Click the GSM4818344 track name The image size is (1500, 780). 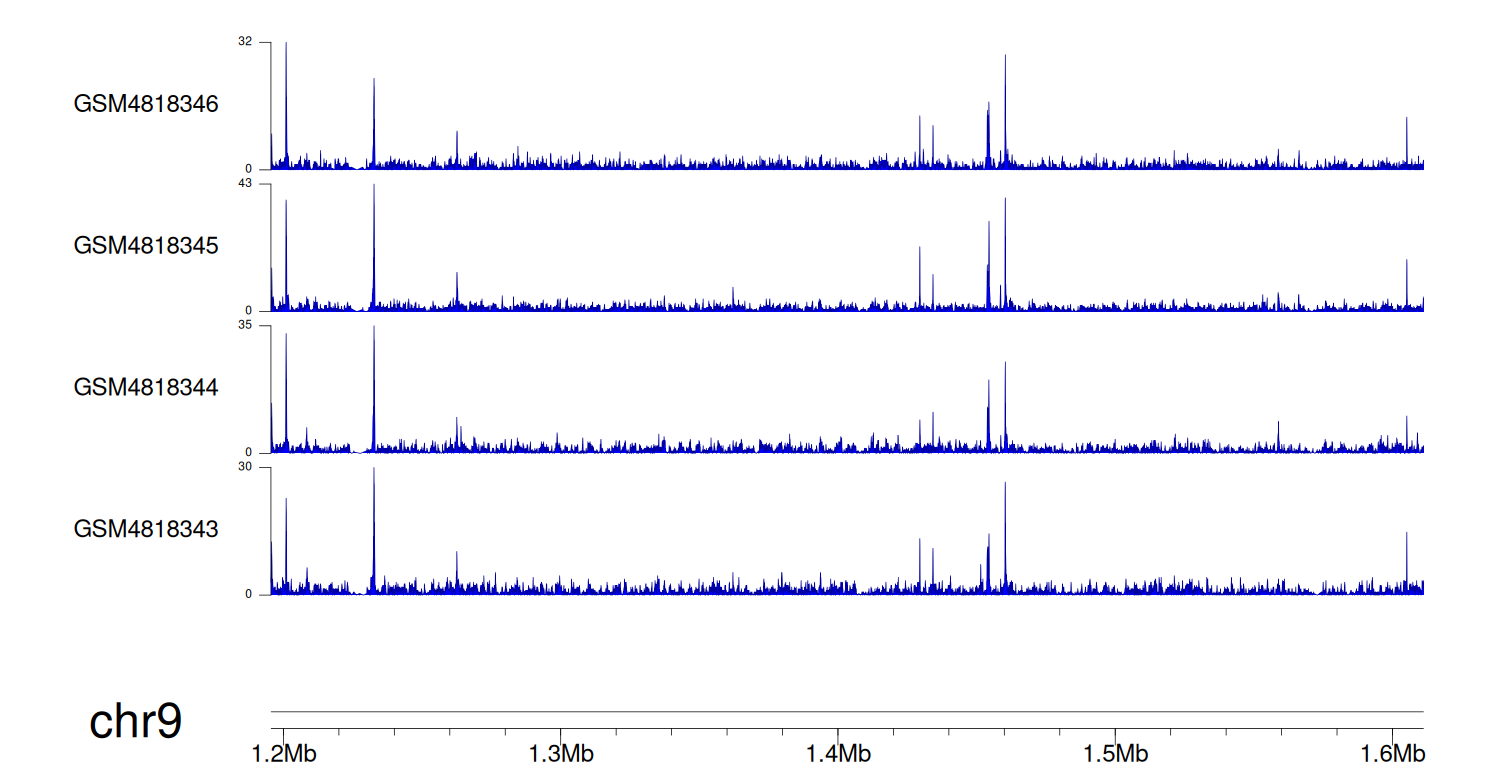[146, 386]
